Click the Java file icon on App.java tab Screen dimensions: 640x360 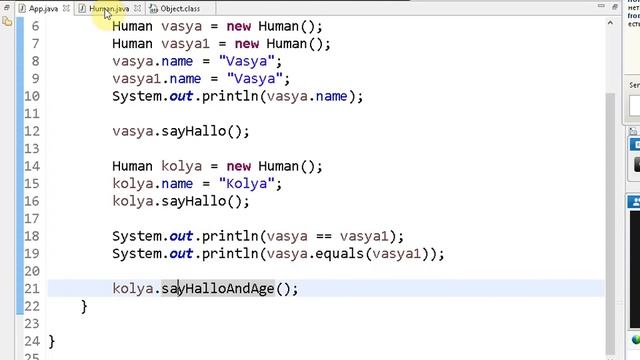[x=22, y=9]
